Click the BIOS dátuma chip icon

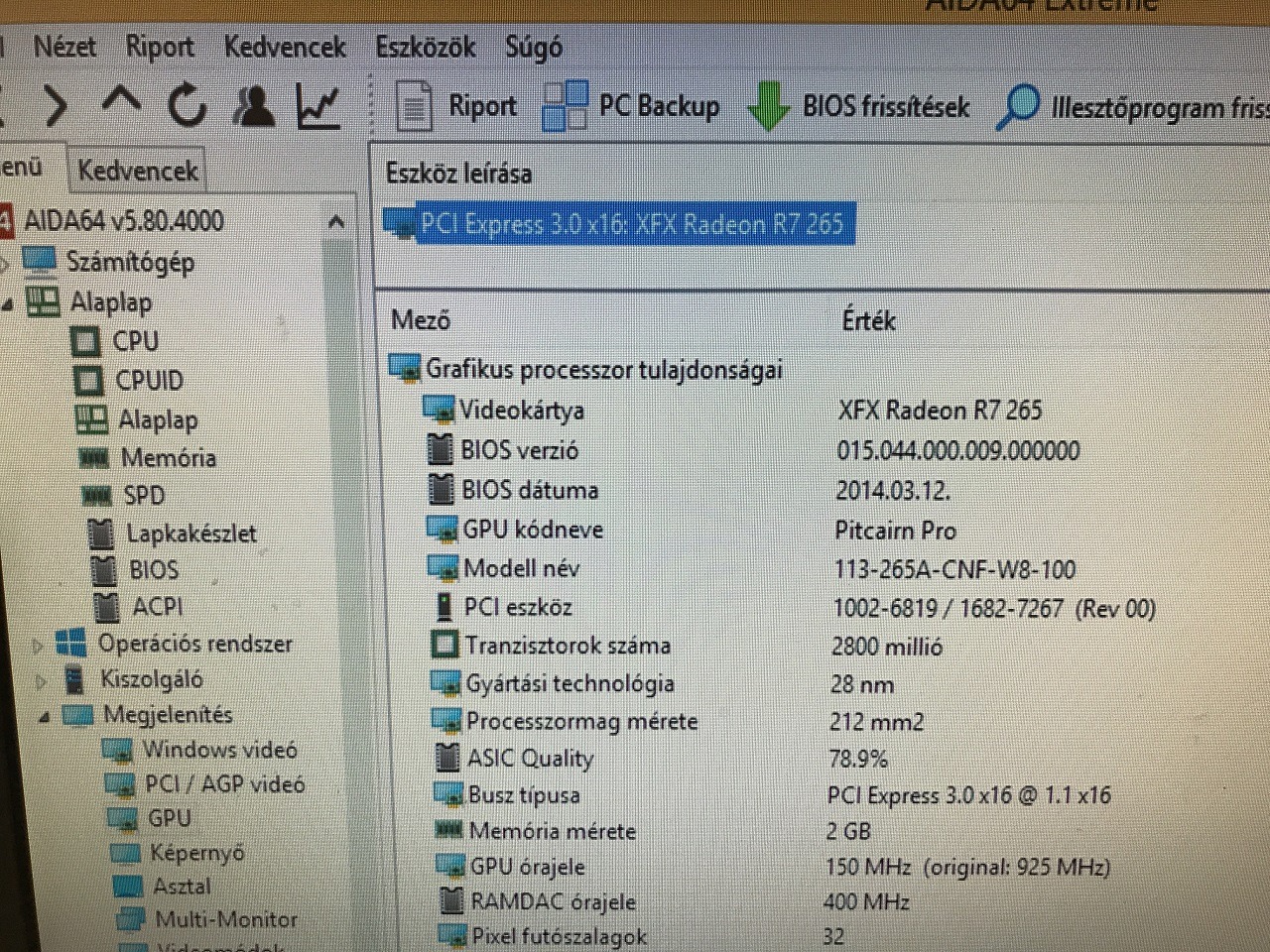pyautogui.click(x=441, y=489)
